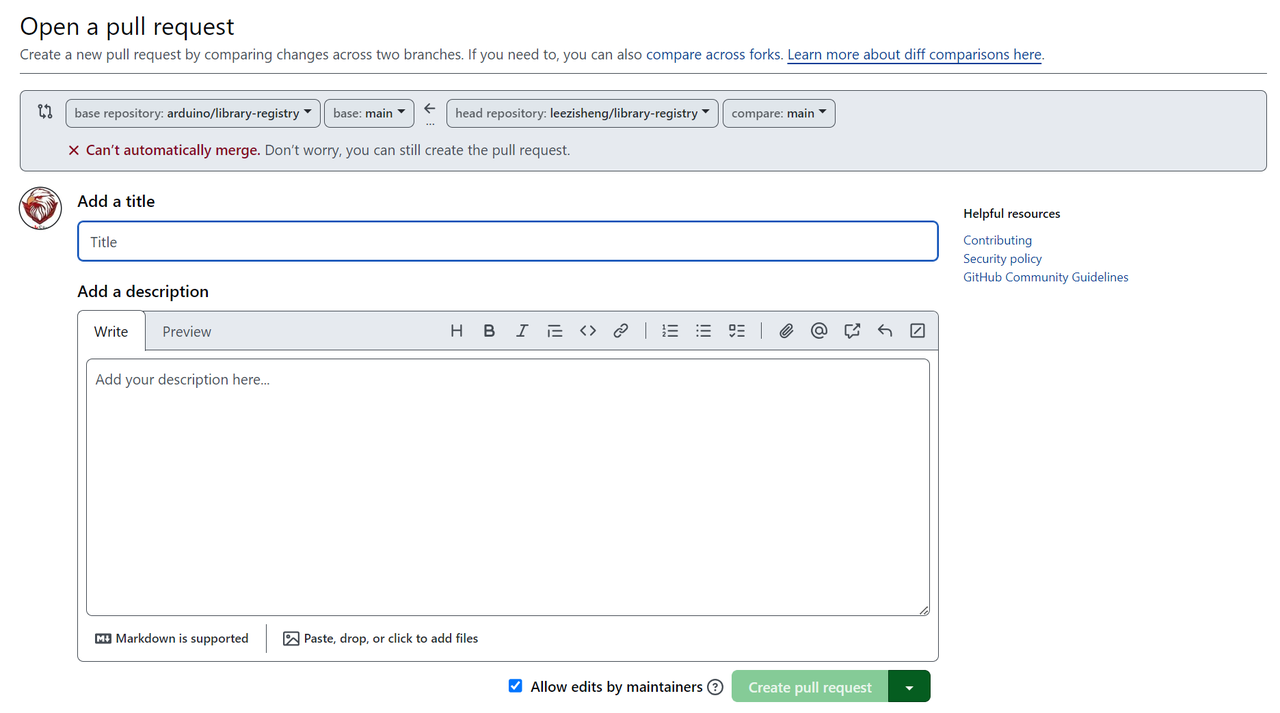Mention a user with @ icon
The height and width of the screenshot is (713, 1280).
(x=819, y=331)
